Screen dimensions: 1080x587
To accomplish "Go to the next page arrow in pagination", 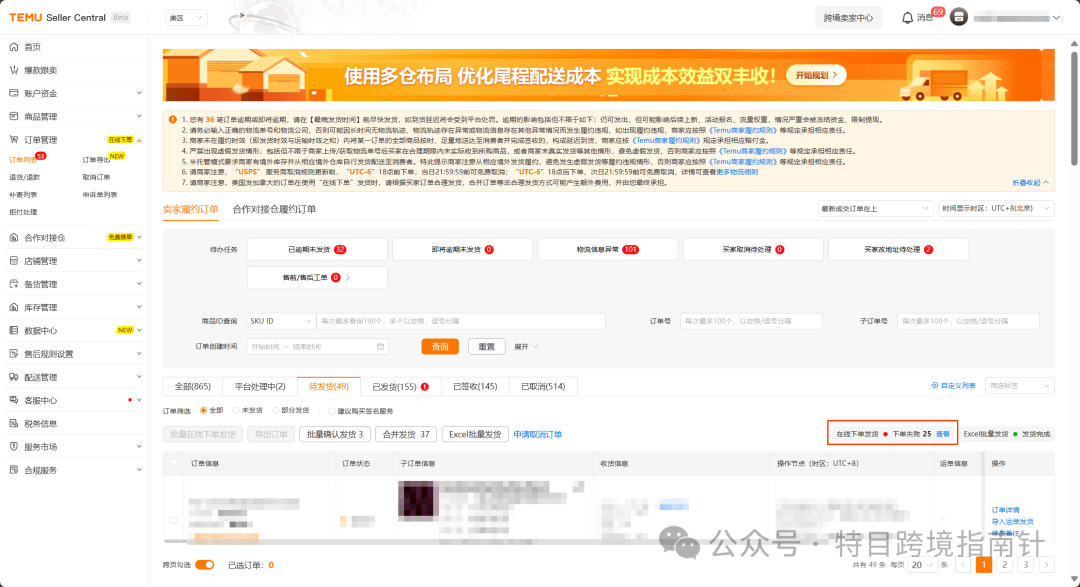I will (1046, 564).
